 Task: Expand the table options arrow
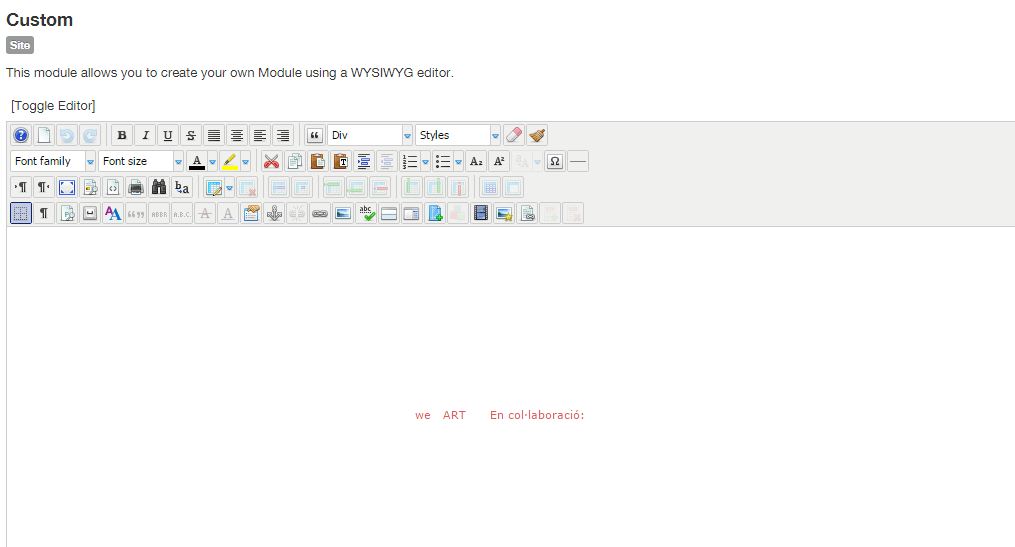tap(229, 188)
